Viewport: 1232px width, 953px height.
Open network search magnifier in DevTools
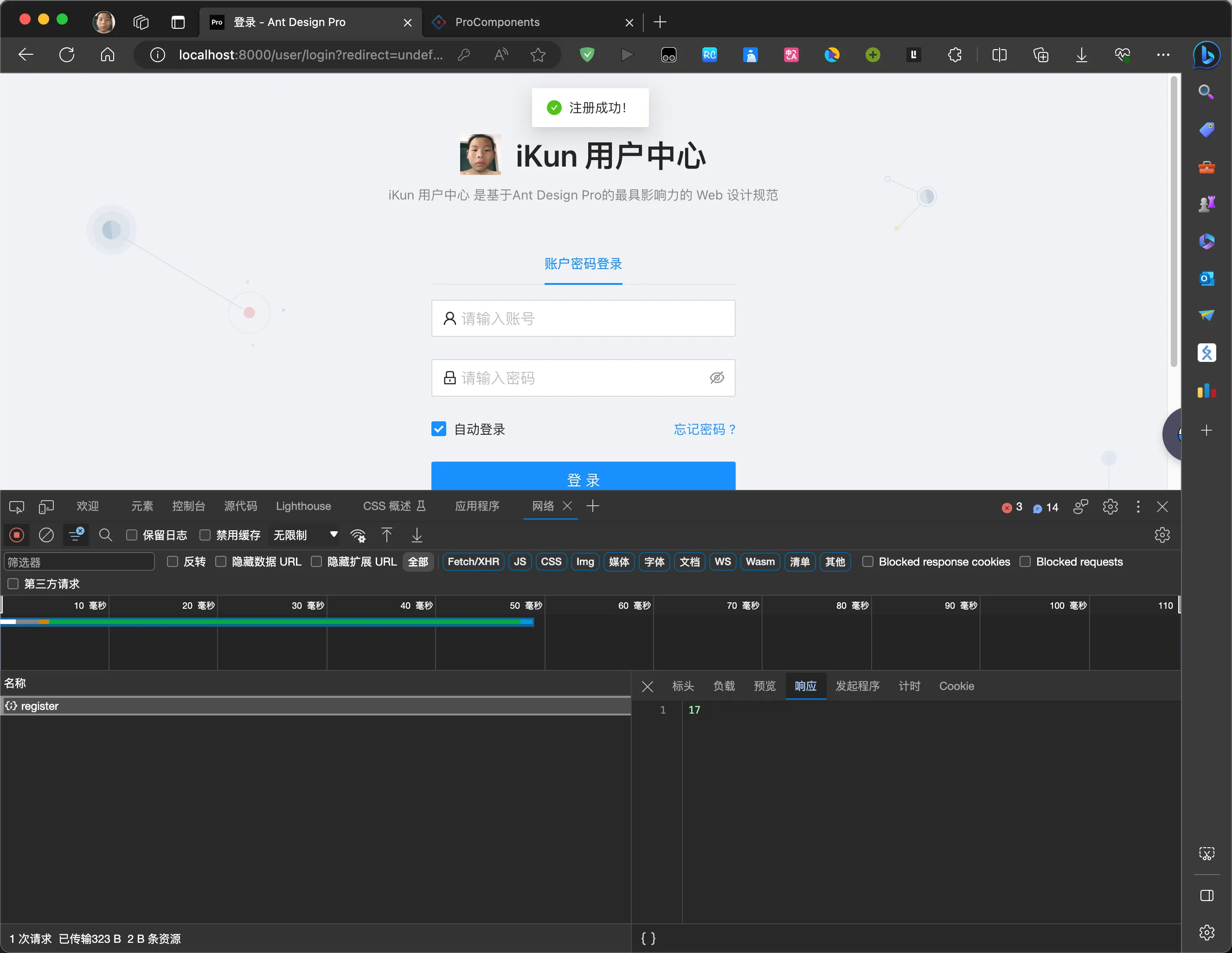tap(105, 535)
